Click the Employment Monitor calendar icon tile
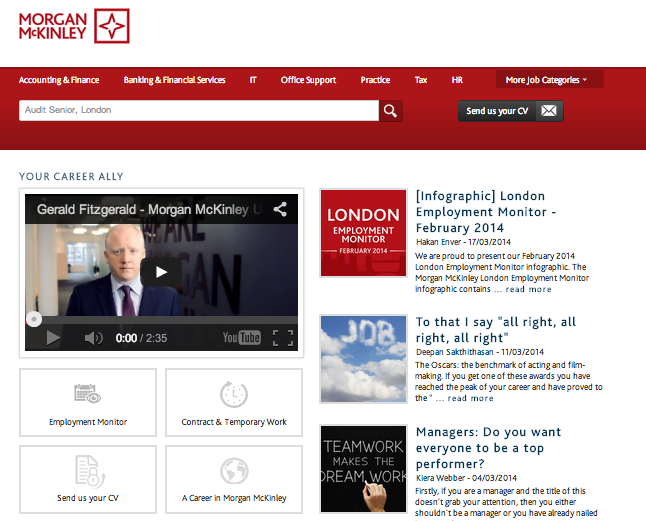646x521 pixels. 88,402
